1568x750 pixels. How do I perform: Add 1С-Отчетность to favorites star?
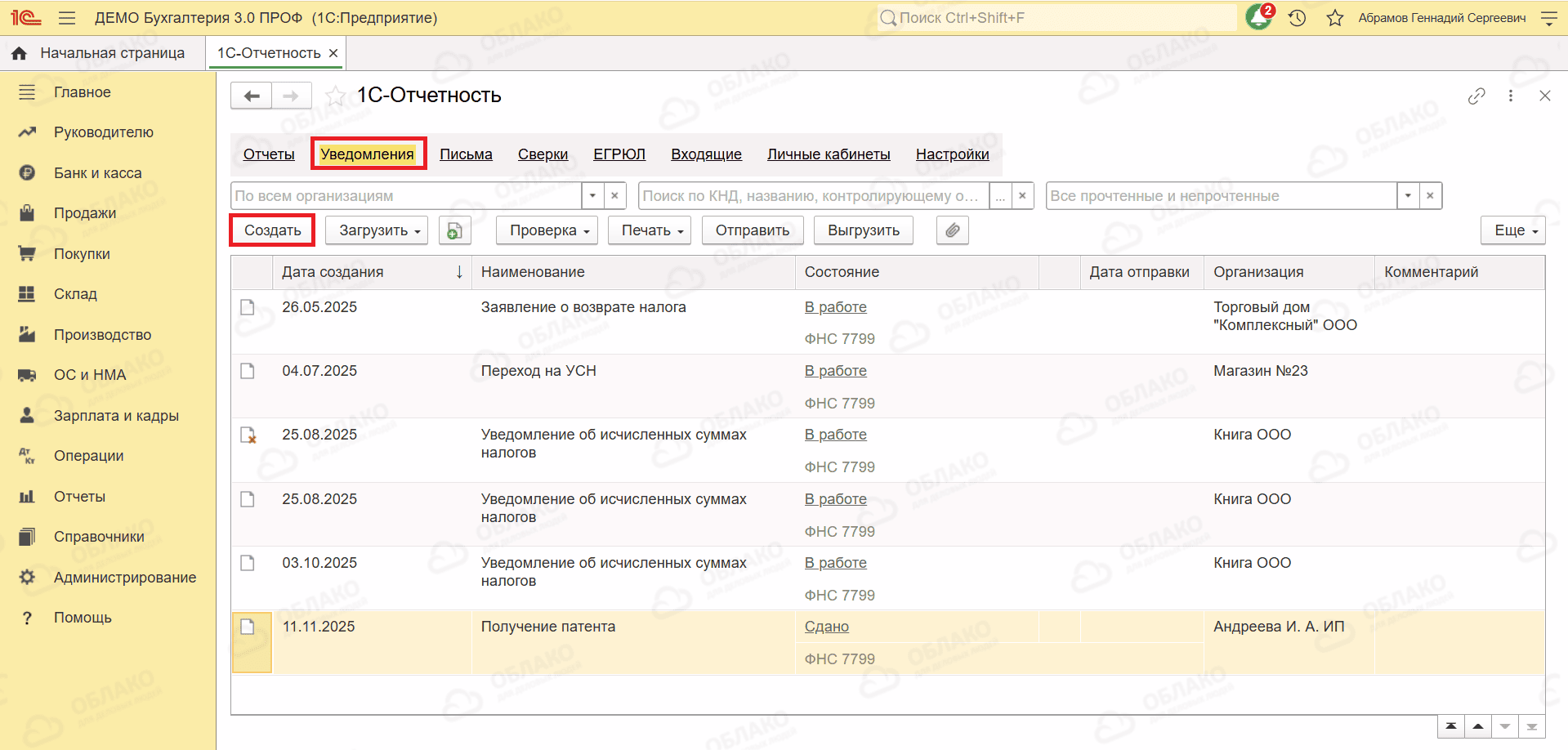click(x=335, y=96)
